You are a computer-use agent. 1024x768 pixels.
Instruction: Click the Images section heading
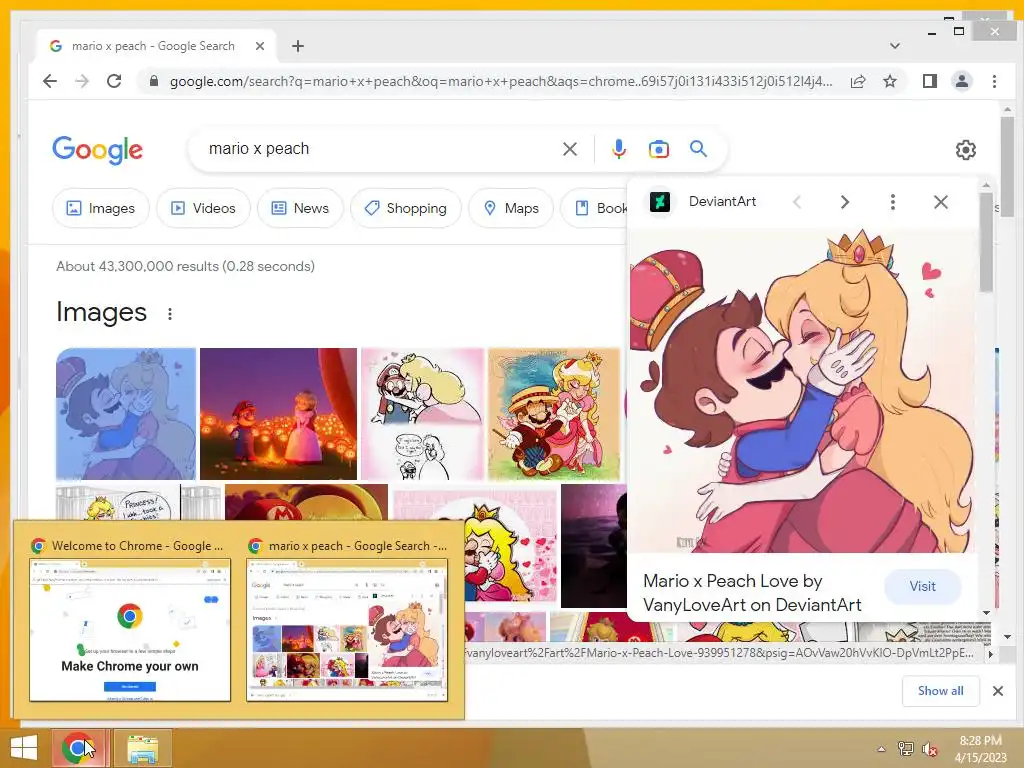tap(101, 312)
